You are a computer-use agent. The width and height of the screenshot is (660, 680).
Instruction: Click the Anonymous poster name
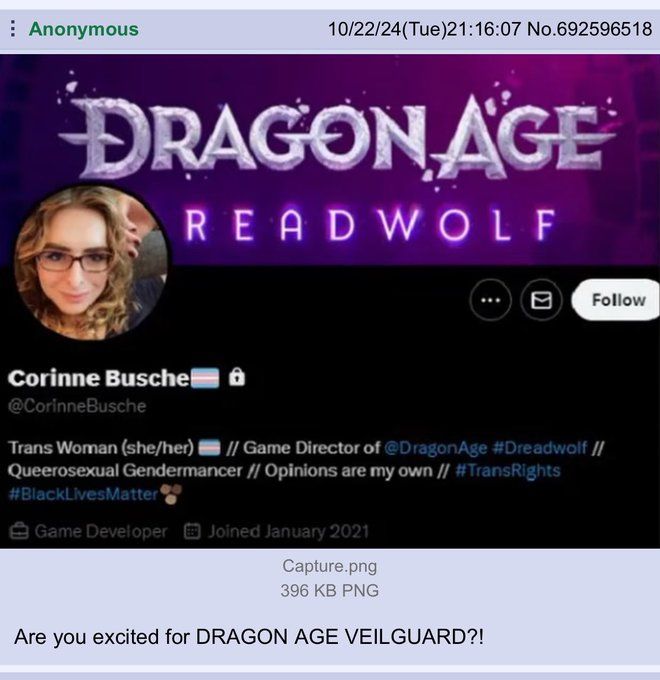(84, 29)
